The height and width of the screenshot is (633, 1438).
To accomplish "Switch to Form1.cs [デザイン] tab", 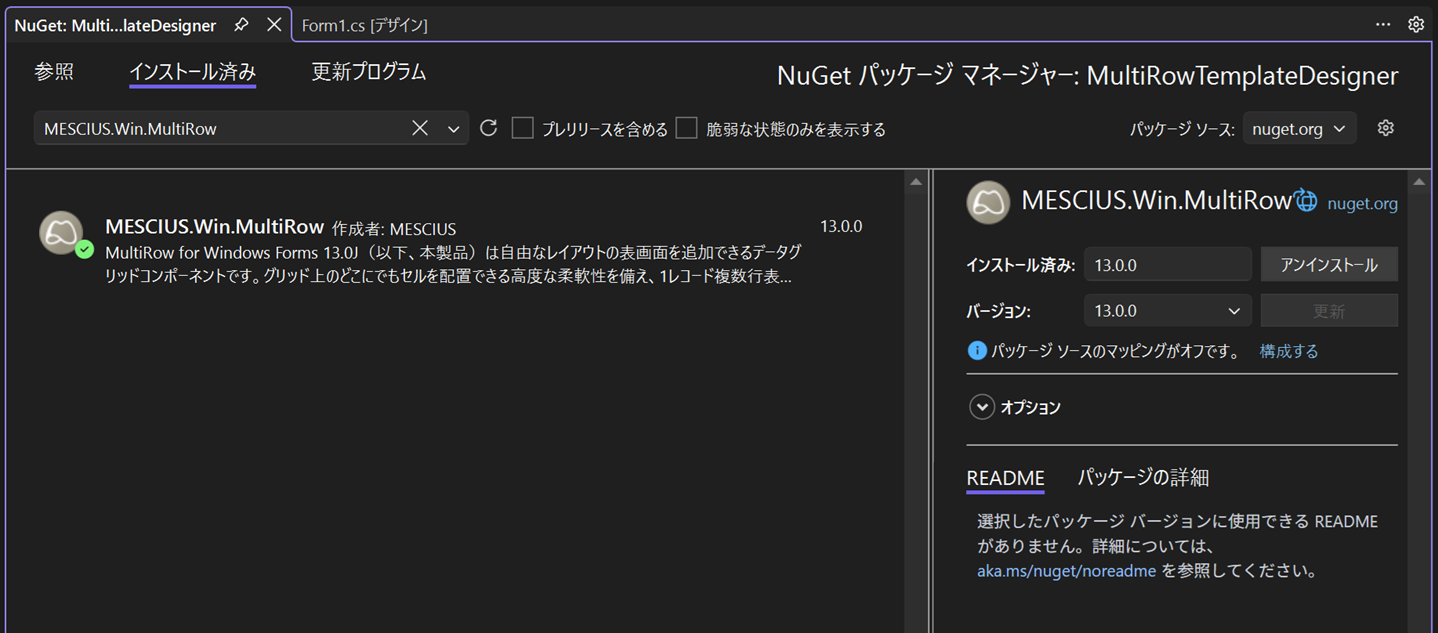I will 365,26.
